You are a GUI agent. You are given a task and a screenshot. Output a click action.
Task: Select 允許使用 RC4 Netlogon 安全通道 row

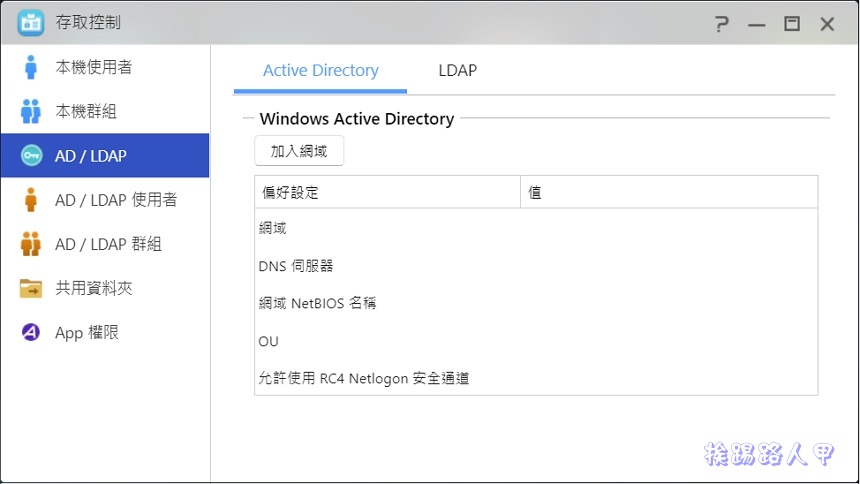536,378
